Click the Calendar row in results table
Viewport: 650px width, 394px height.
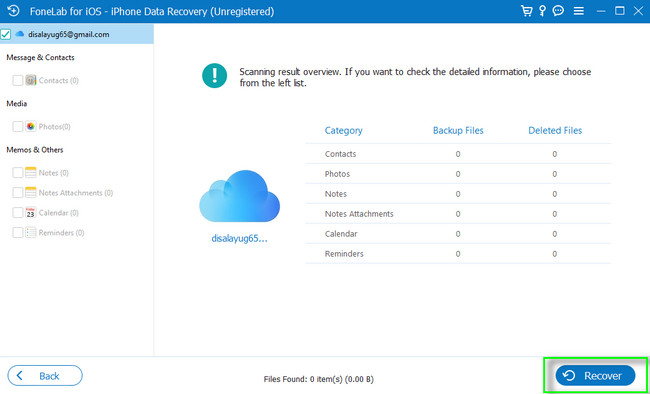tap(458, 233)
